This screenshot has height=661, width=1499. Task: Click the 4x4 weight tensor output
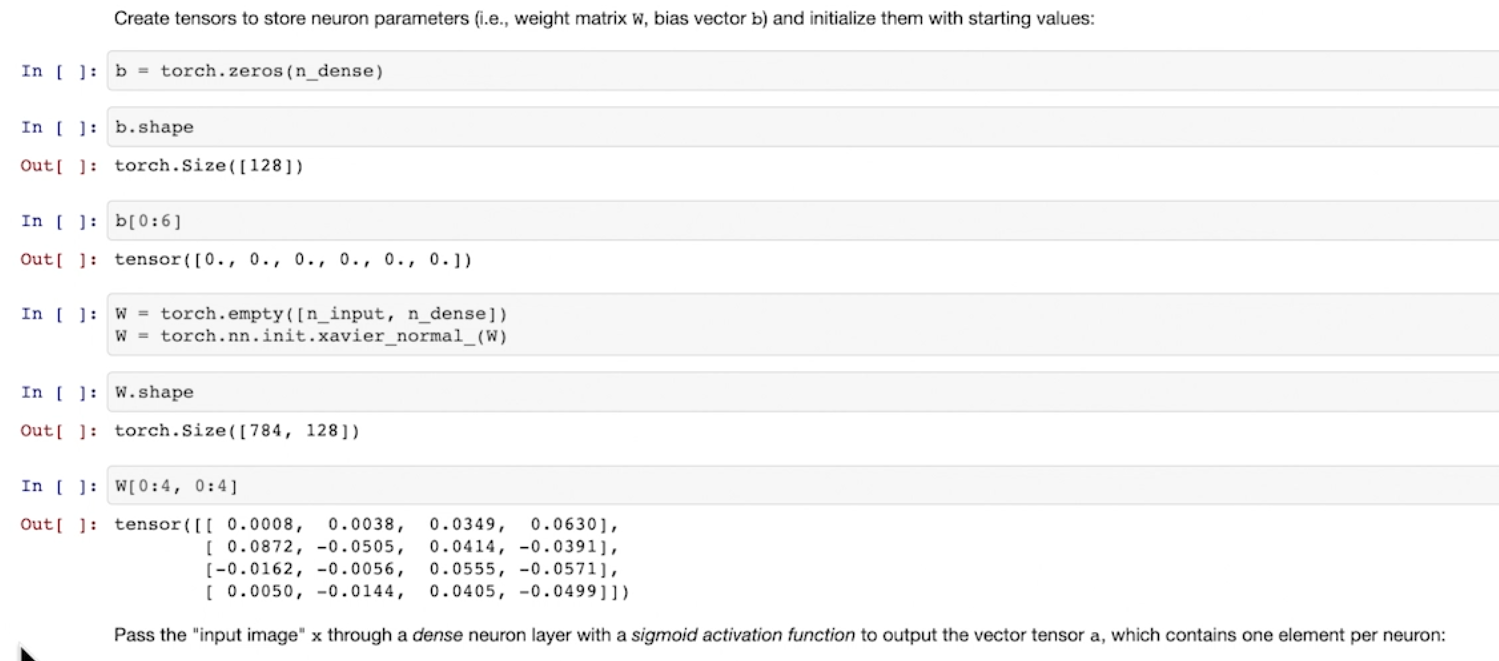coord(372,557)
